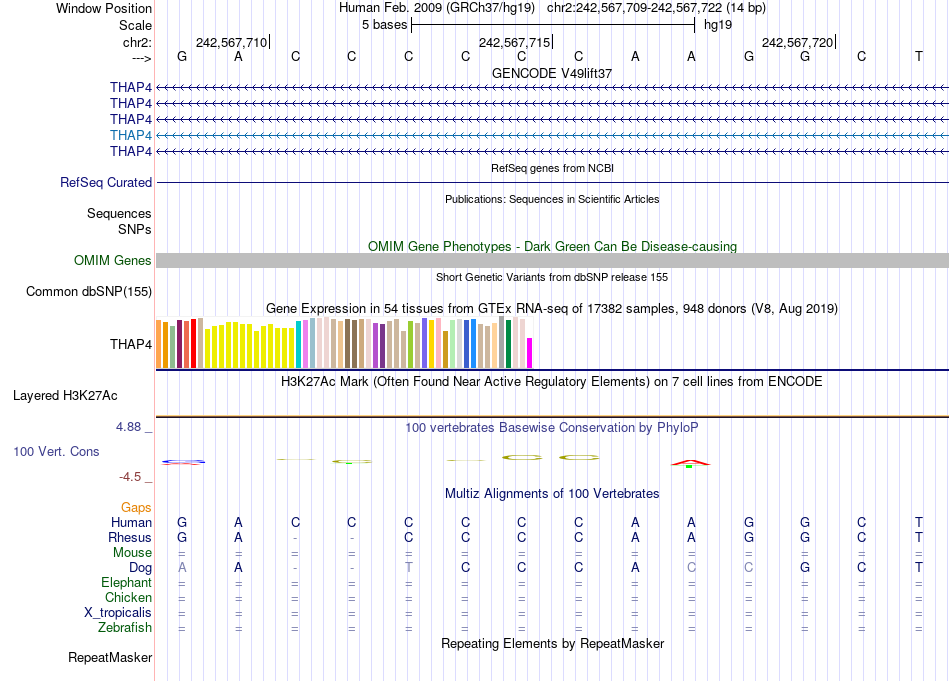This screenshot has width=950, height=681.
Task: Open Publications: Sequences in Scientific Articles title
Action: pyautogui.click(x=552, y=199)
